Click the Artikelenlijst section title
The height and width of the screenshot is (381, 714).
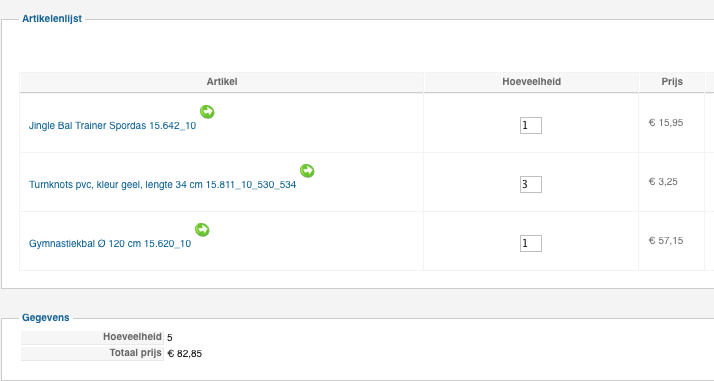point(52,19)
